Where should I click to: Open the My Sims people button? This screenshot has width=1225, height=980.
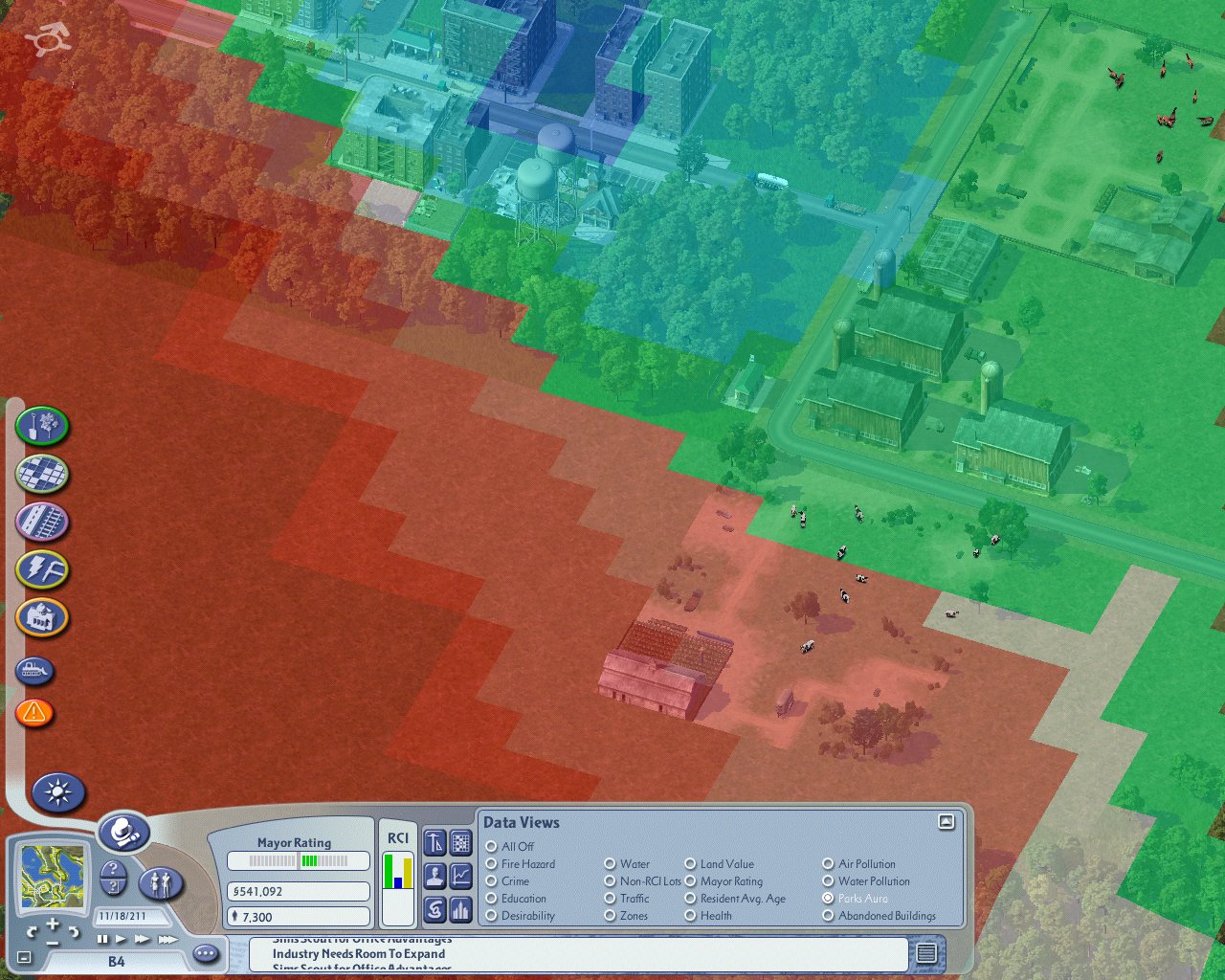161,882
